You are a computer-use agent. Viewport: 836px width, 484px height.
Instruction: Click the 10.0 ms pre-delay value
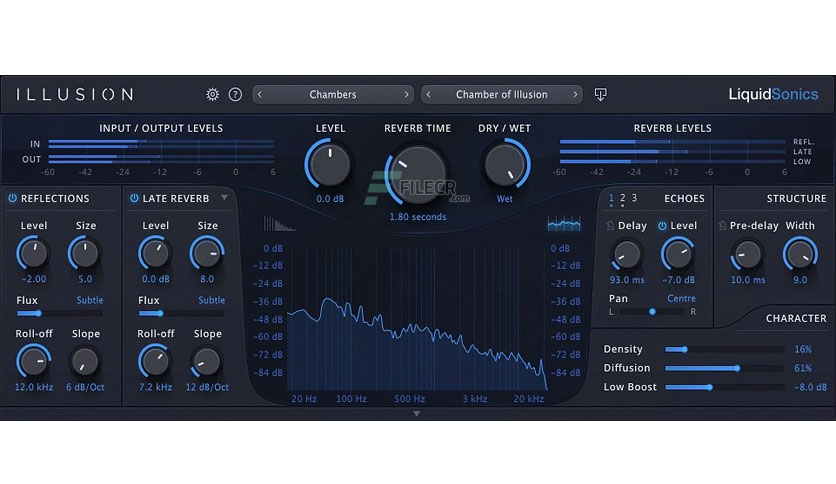(x=748, y=280)
